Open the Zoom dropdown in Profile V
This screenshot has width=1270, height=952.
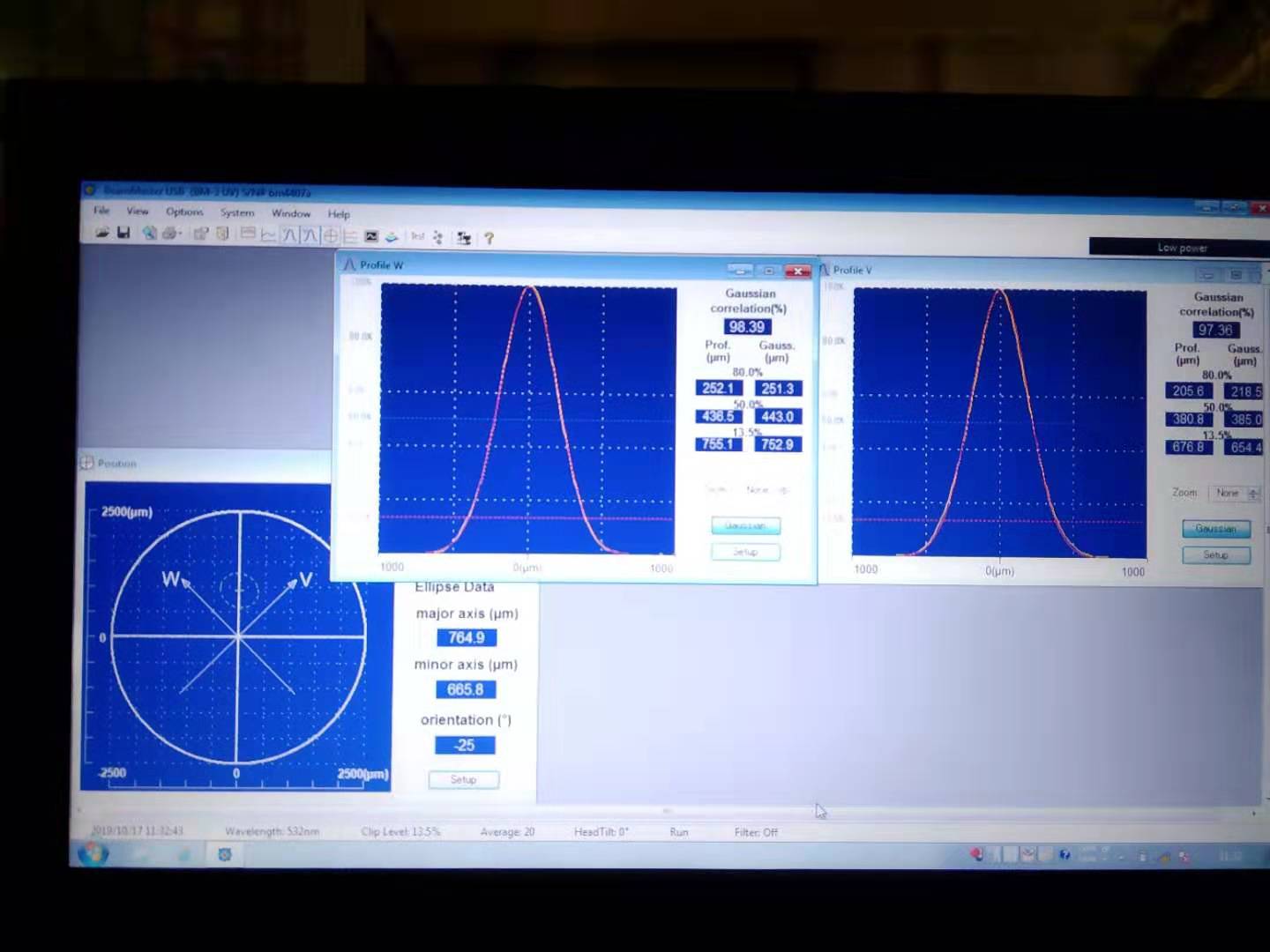click(1235, 493)
